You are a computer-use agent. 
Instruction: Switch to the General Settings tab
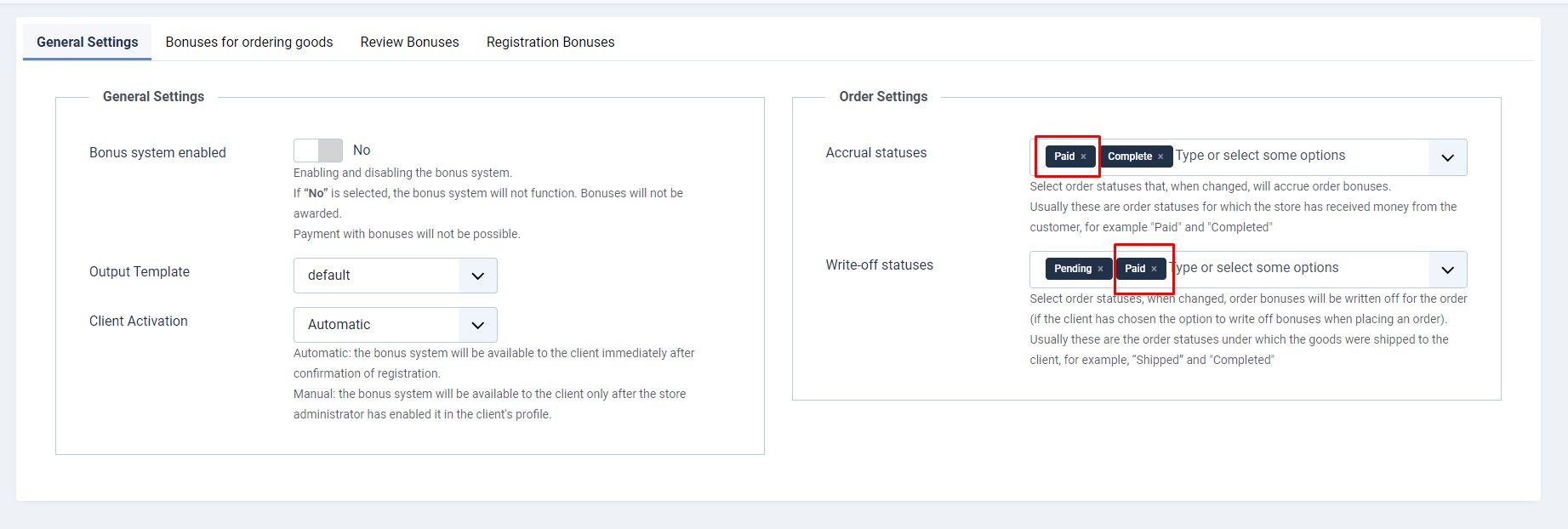click(x=87, y=42)
